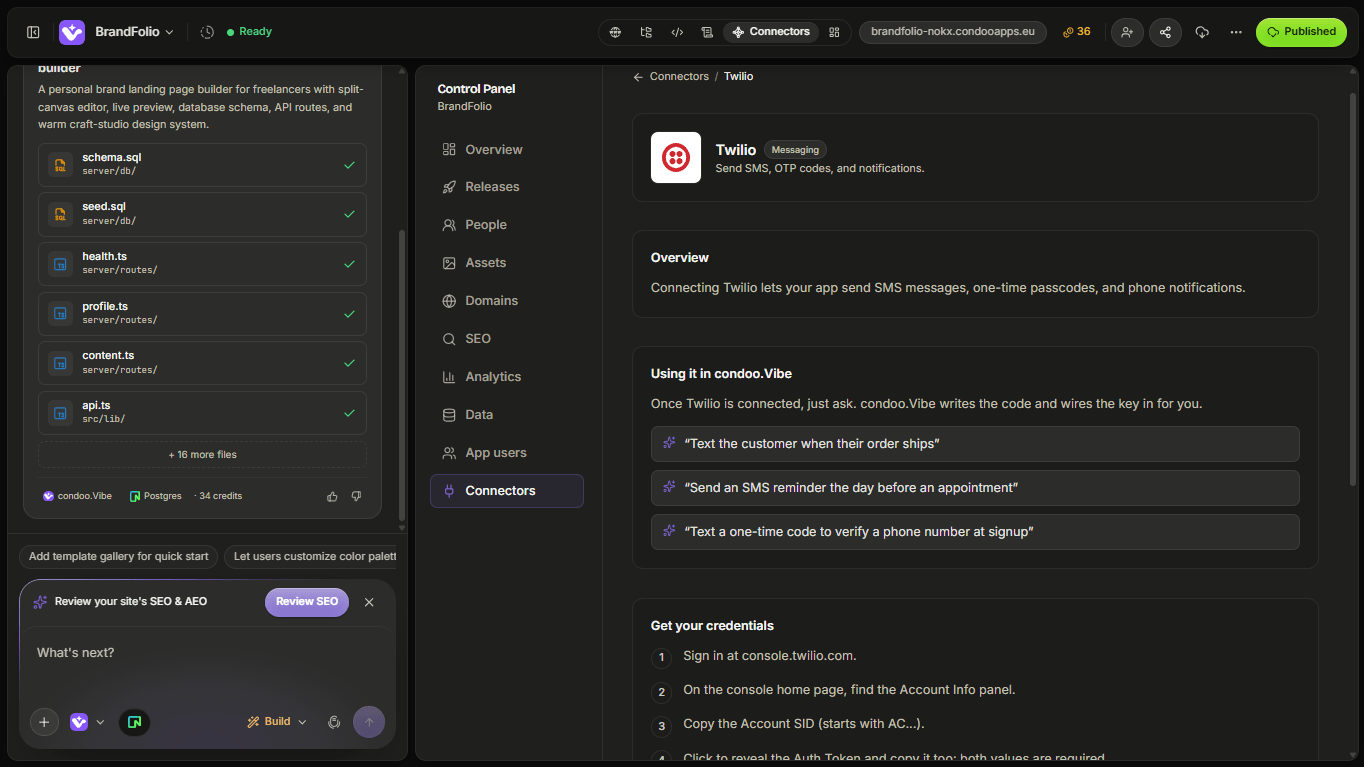Open the Build mode dropdown
This screenshot has height=767, width=1364.
277,722
